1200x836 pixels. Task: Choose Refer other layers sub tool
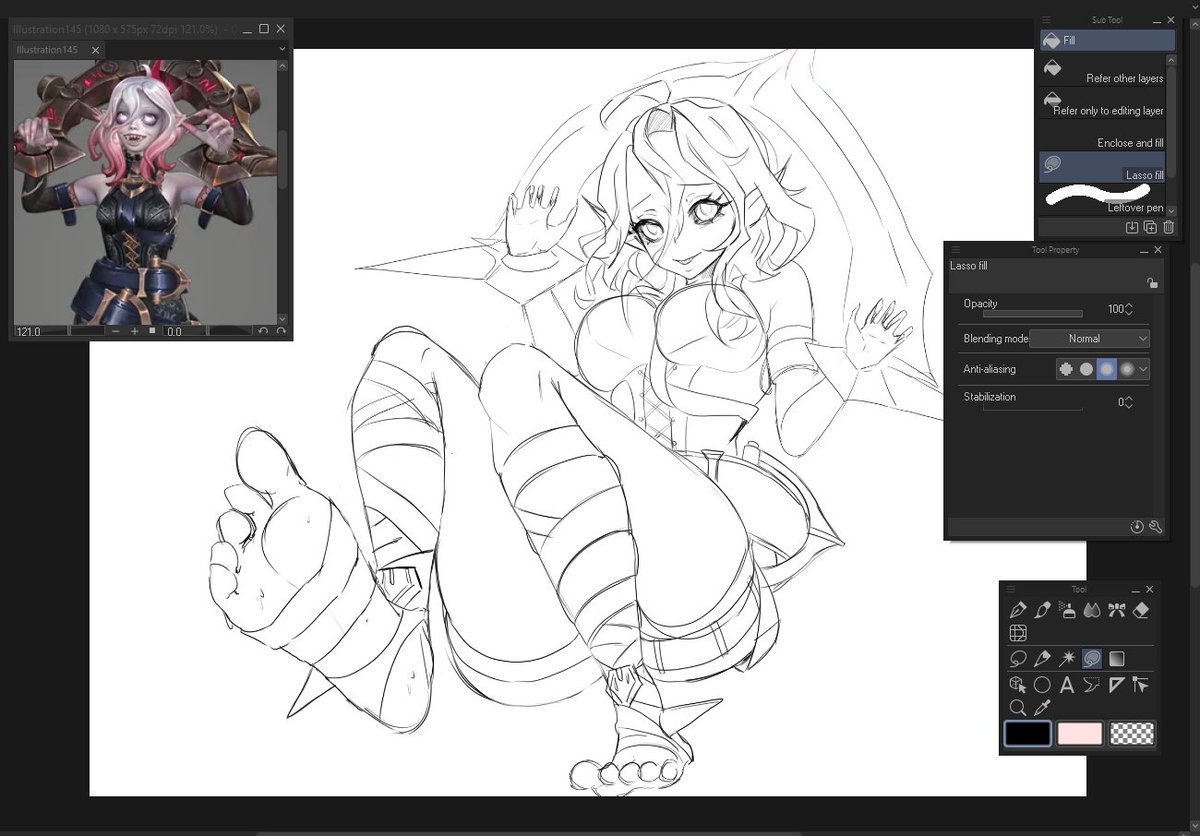coord(1103,71)
